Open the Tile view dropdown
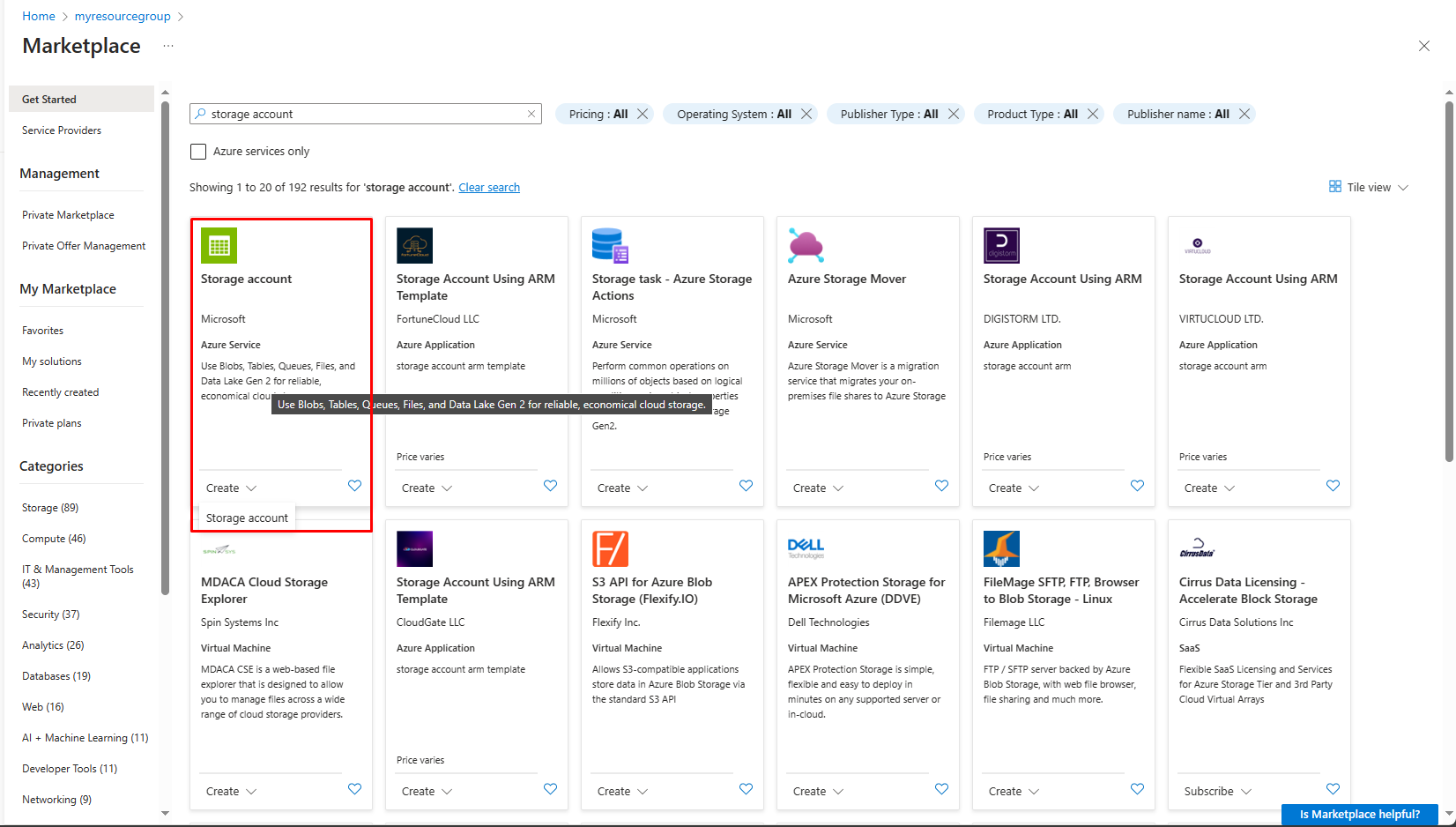 [x=1368, y=187]
